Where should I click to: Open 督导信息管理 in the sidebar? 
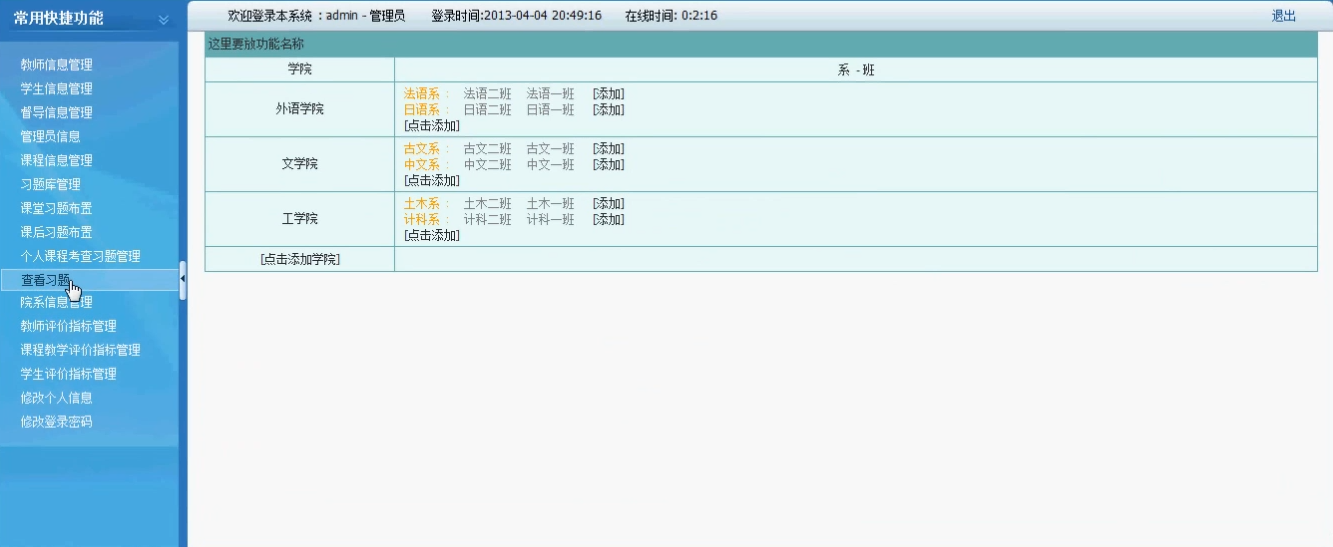pyautogui.click(x=57, y=113)
